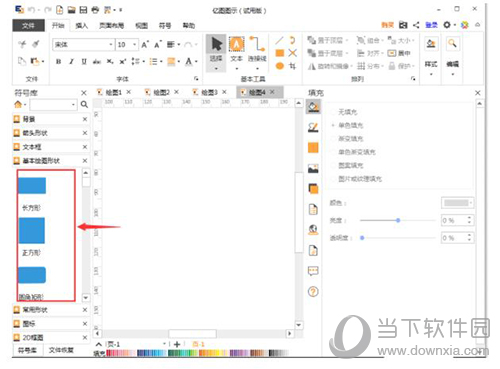Viewport: 500px width, 369px height.
Task: Select the arc drawing tool
Action: [x=292, y=40]
